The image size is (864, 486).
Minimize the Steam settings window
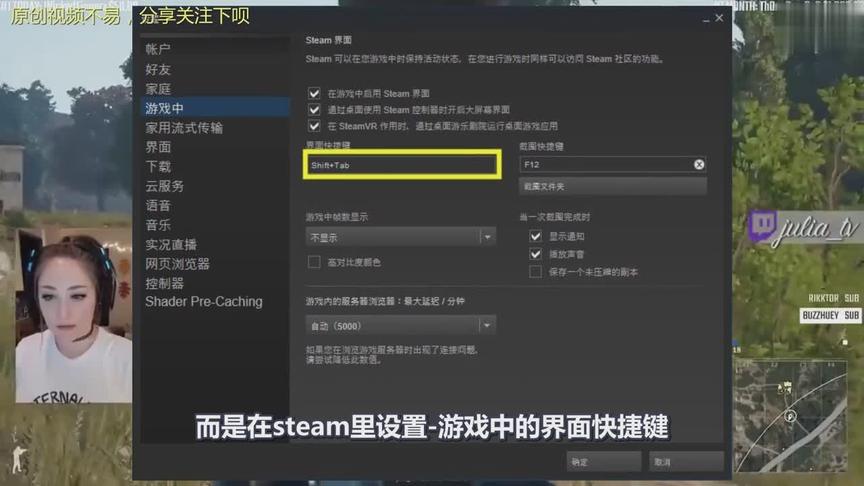point(706,19)
